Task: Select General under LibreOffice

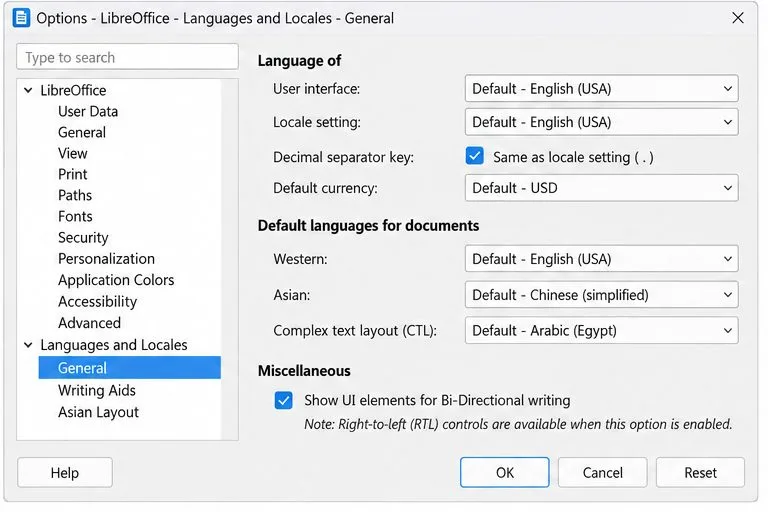Action: coord(82,132)
